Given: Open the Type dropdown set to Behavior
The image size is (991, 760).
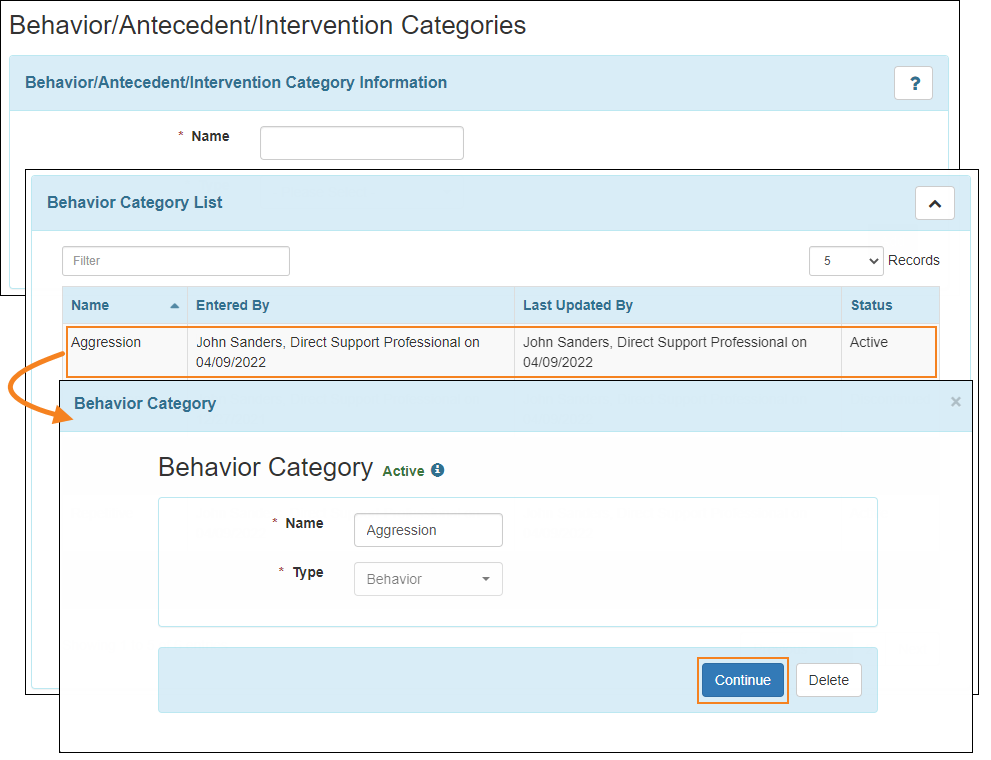Looking at the screenshot, I should (x=428, y=578).
